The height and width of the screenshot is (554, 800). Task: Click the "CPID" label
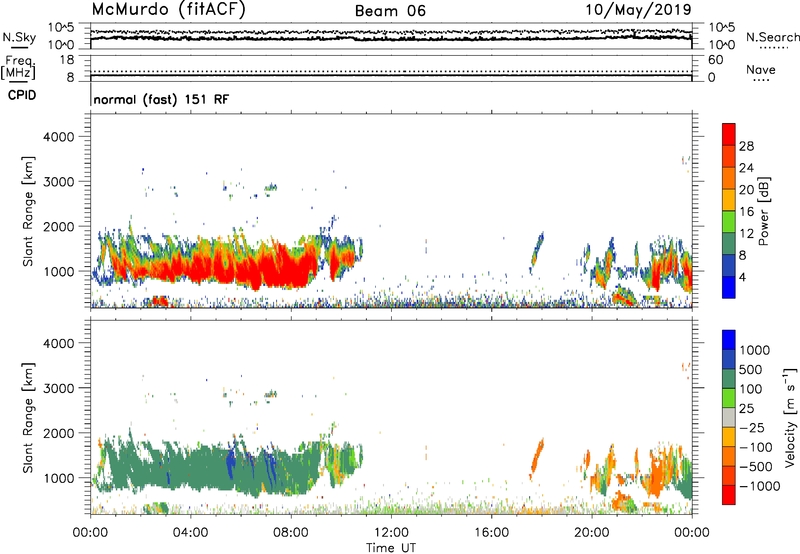22,95
